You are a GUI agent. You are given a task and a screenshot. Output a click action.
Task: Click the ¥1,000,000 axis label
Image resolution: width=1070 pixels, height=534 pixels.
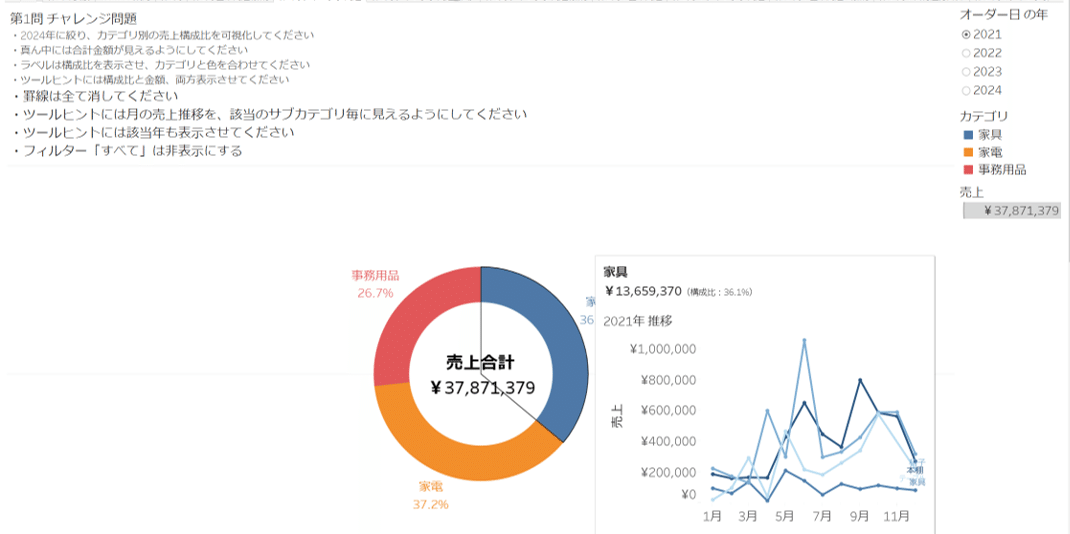(663, 349)
